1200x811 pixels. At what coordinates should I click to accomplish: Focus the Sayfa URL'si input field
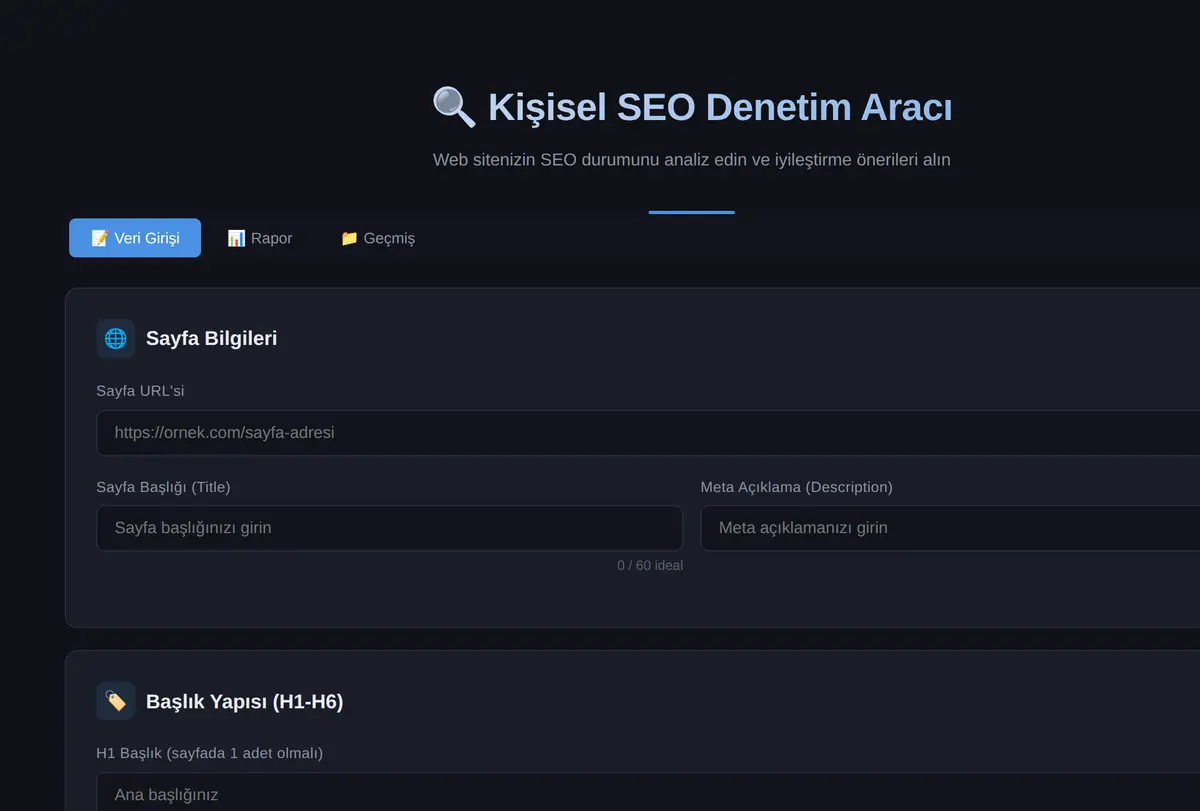coord(648,433)
